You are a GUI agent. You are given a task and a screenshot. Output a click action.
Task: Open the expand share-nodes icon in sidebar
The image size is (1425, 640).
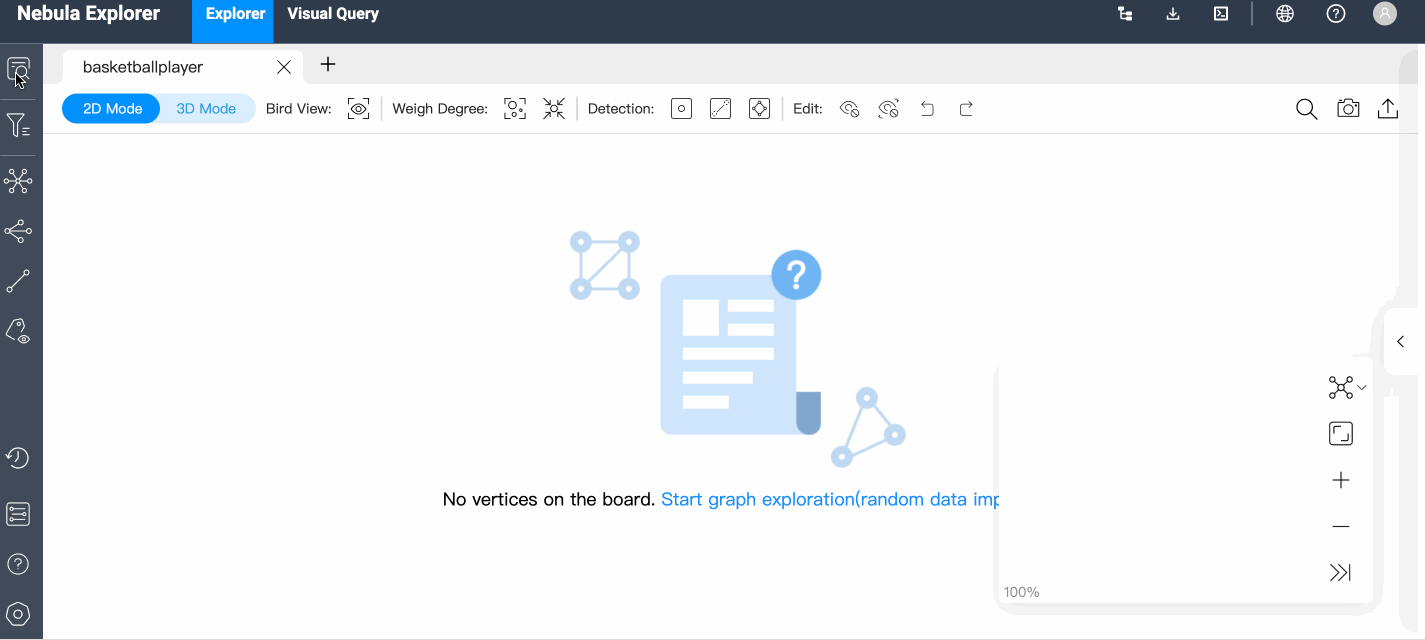pyautogui.click(x=18, y=232)
